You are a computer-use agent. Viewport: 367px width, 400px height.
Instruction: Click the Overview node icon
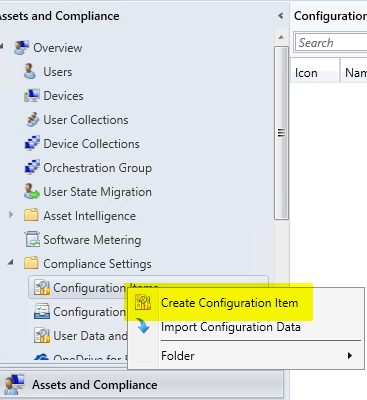point(22,48)
